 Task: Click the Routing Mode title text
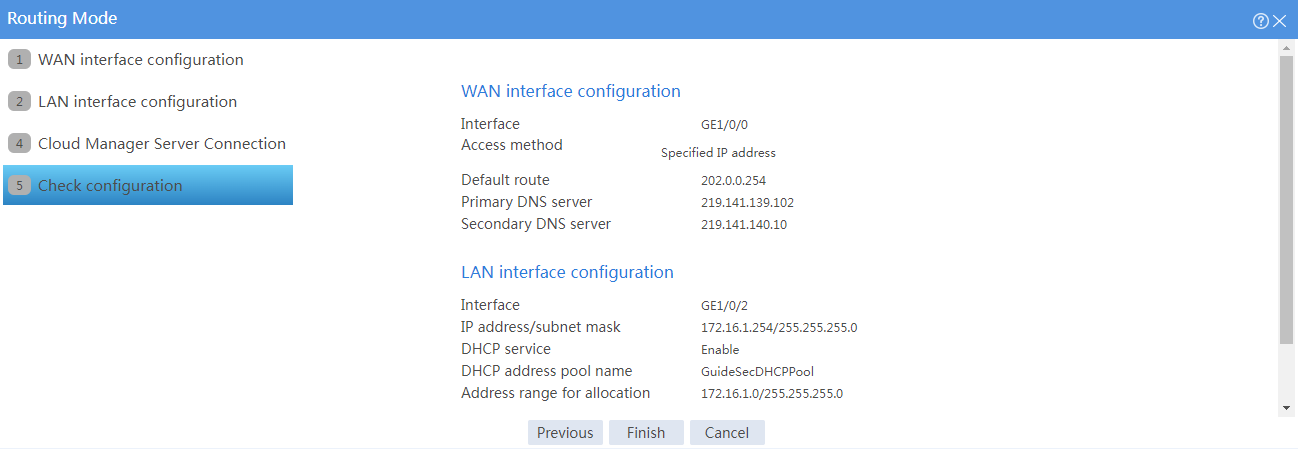[62, 19]
